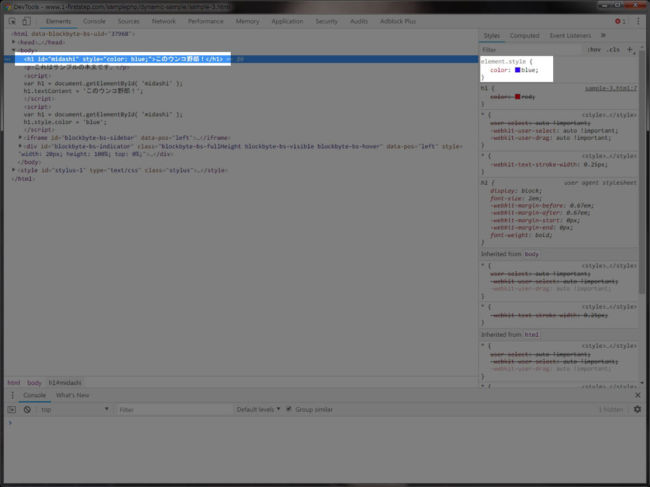650x487 pixels.
Task: Click the blue color swatch in element.style
Action: pos(517,70)
